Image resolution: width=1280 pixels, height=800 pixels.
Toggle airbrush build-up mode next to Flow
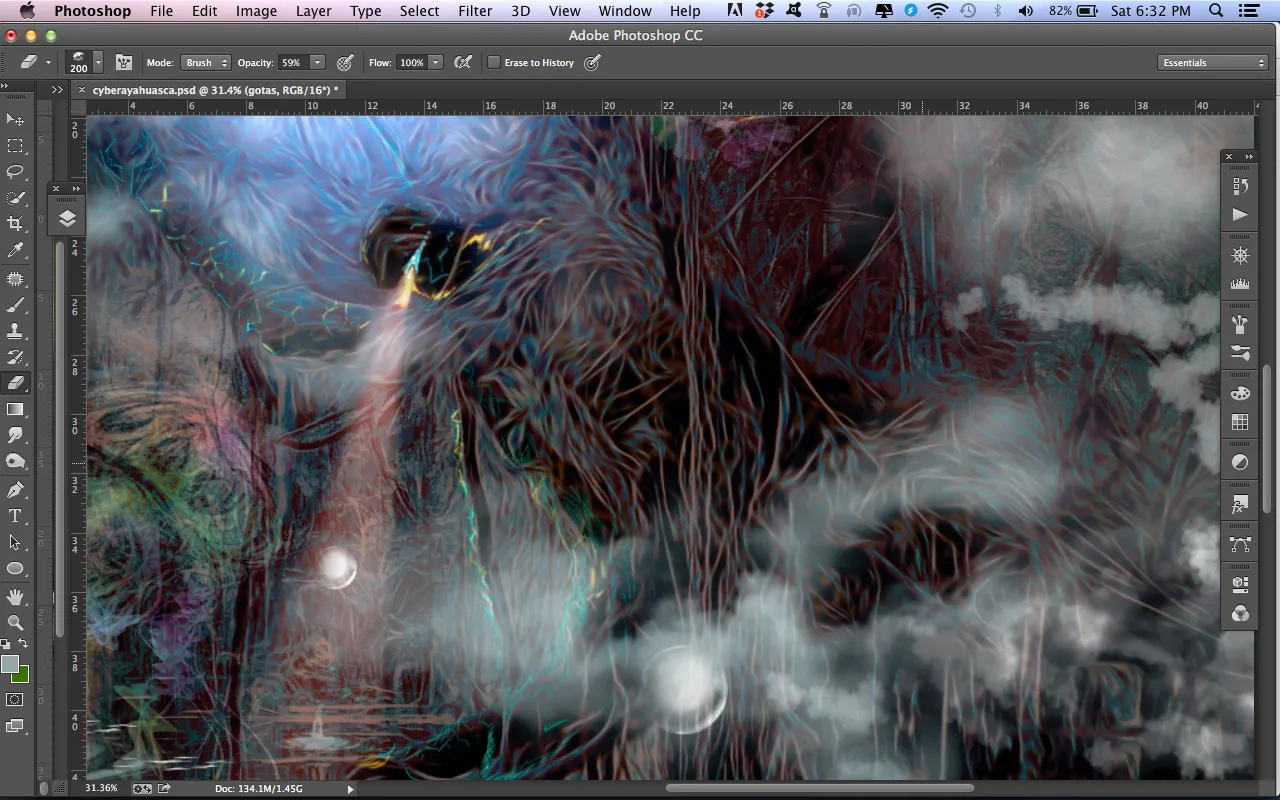point(463,62)
